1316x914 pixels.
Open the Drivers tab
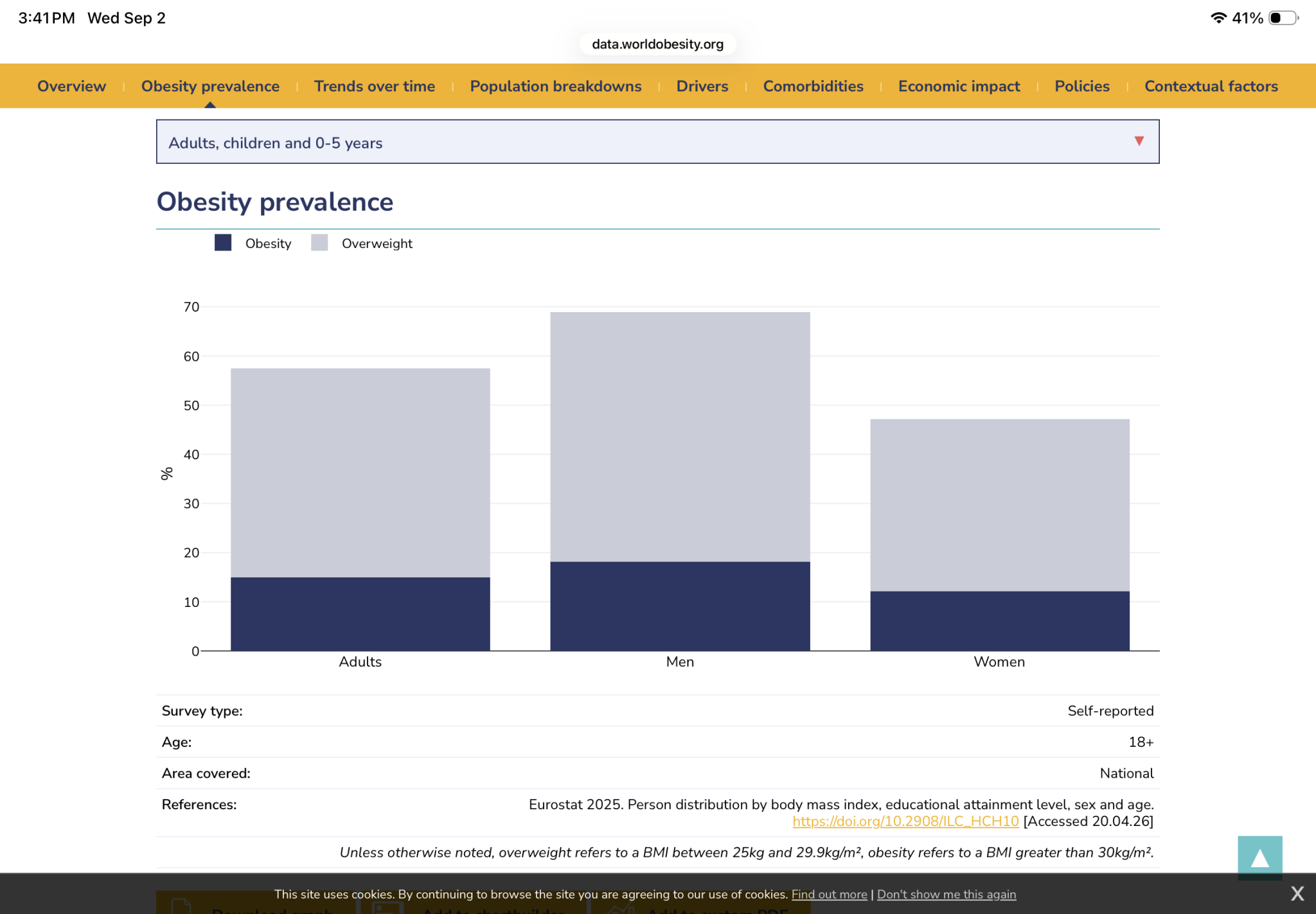(702, 86)
